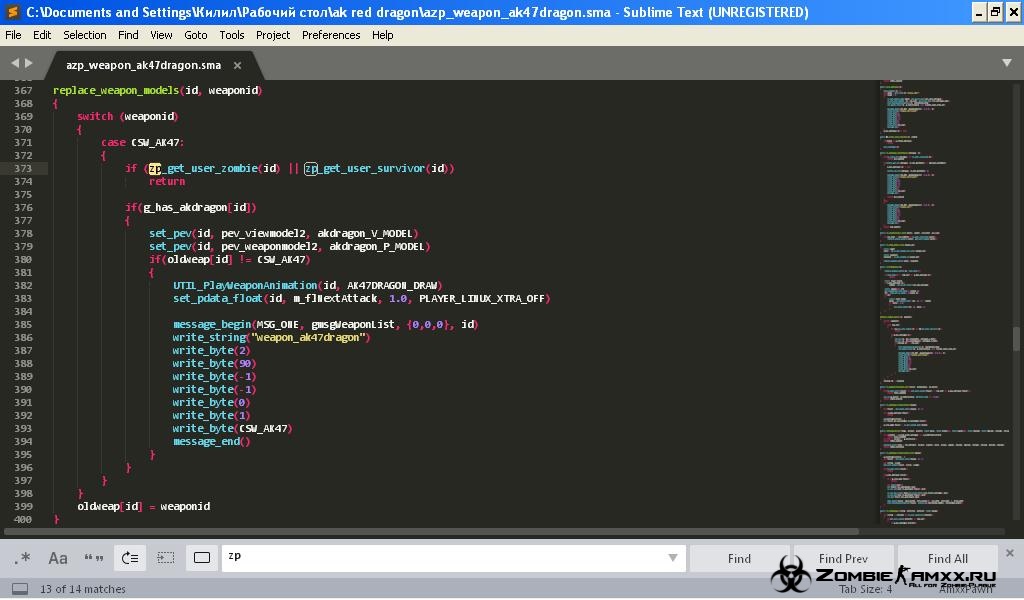Open the Goto menu
The image size is (1024, 600).
pyautogui.click(x=196, y=34)
